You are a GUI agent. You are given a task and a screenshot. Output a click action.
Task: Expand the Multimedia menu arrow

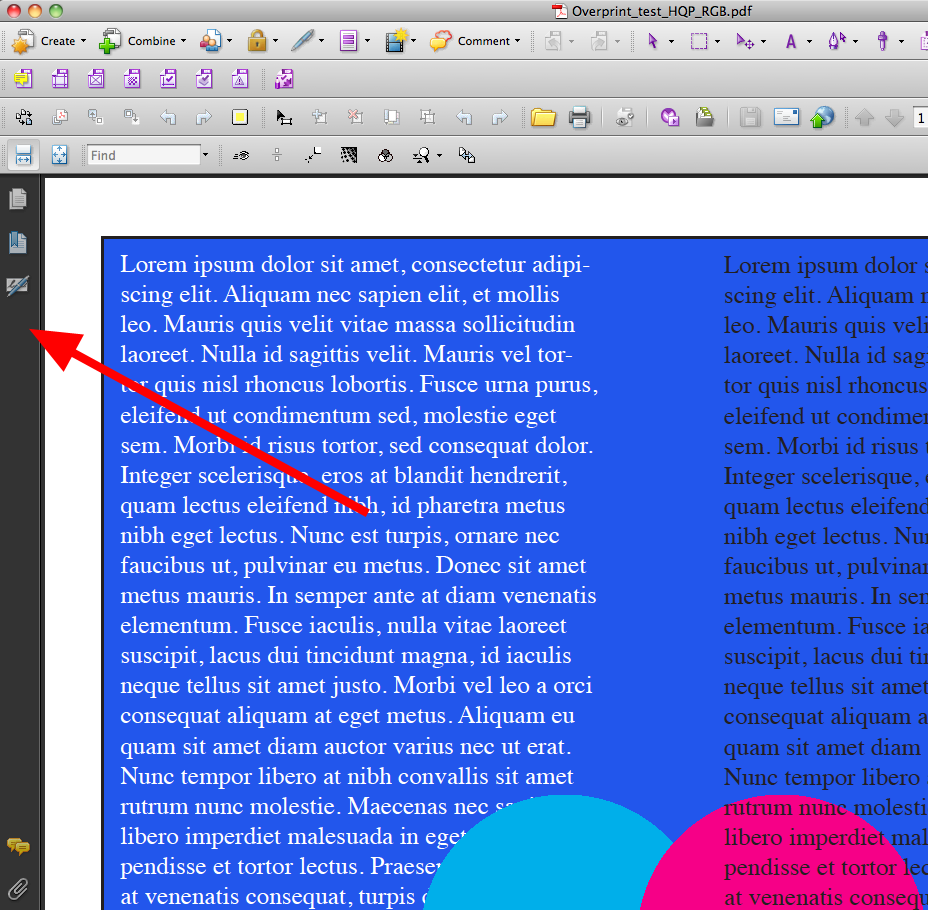(413, 41)
